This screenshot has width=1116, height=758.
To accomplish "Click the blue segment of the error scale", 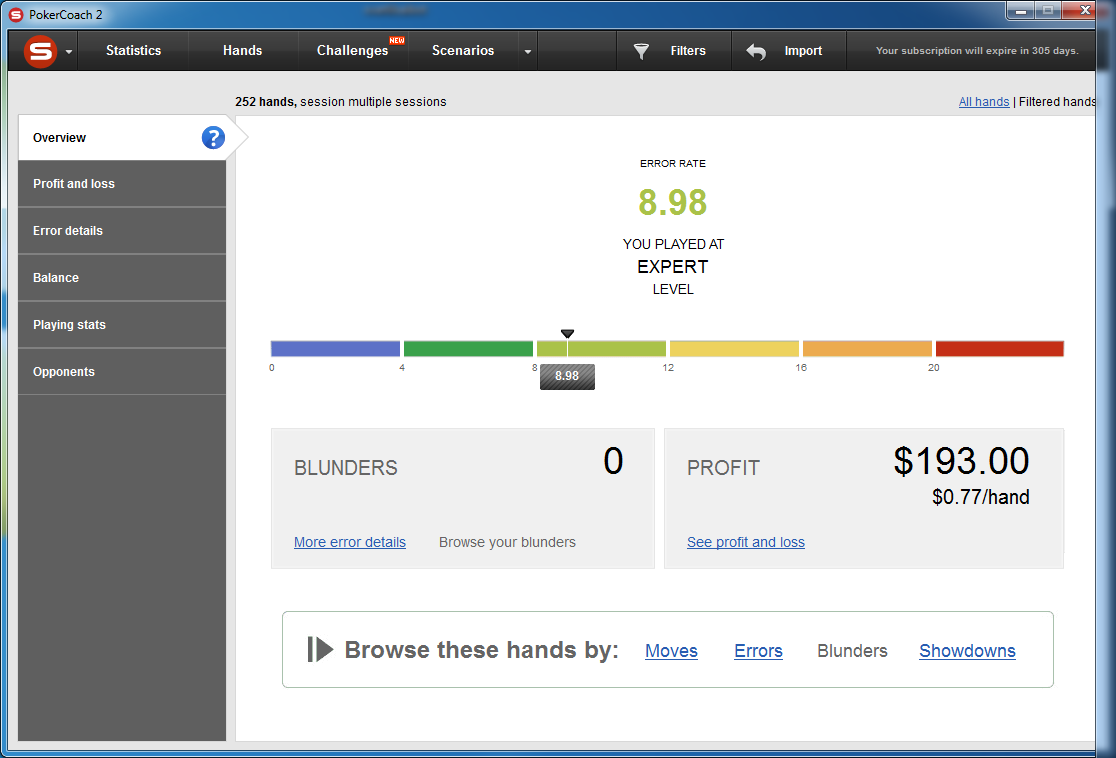I will click(335, 349).
